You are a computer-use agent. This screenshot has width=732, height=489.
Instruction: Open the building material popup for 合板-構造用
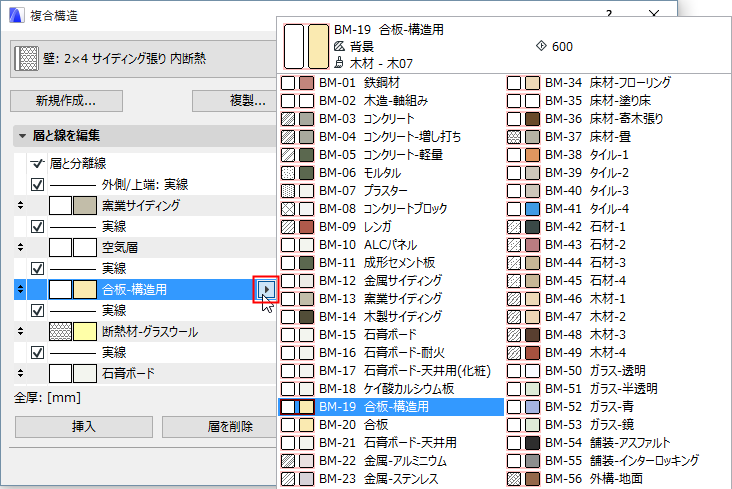click(266, 290)
